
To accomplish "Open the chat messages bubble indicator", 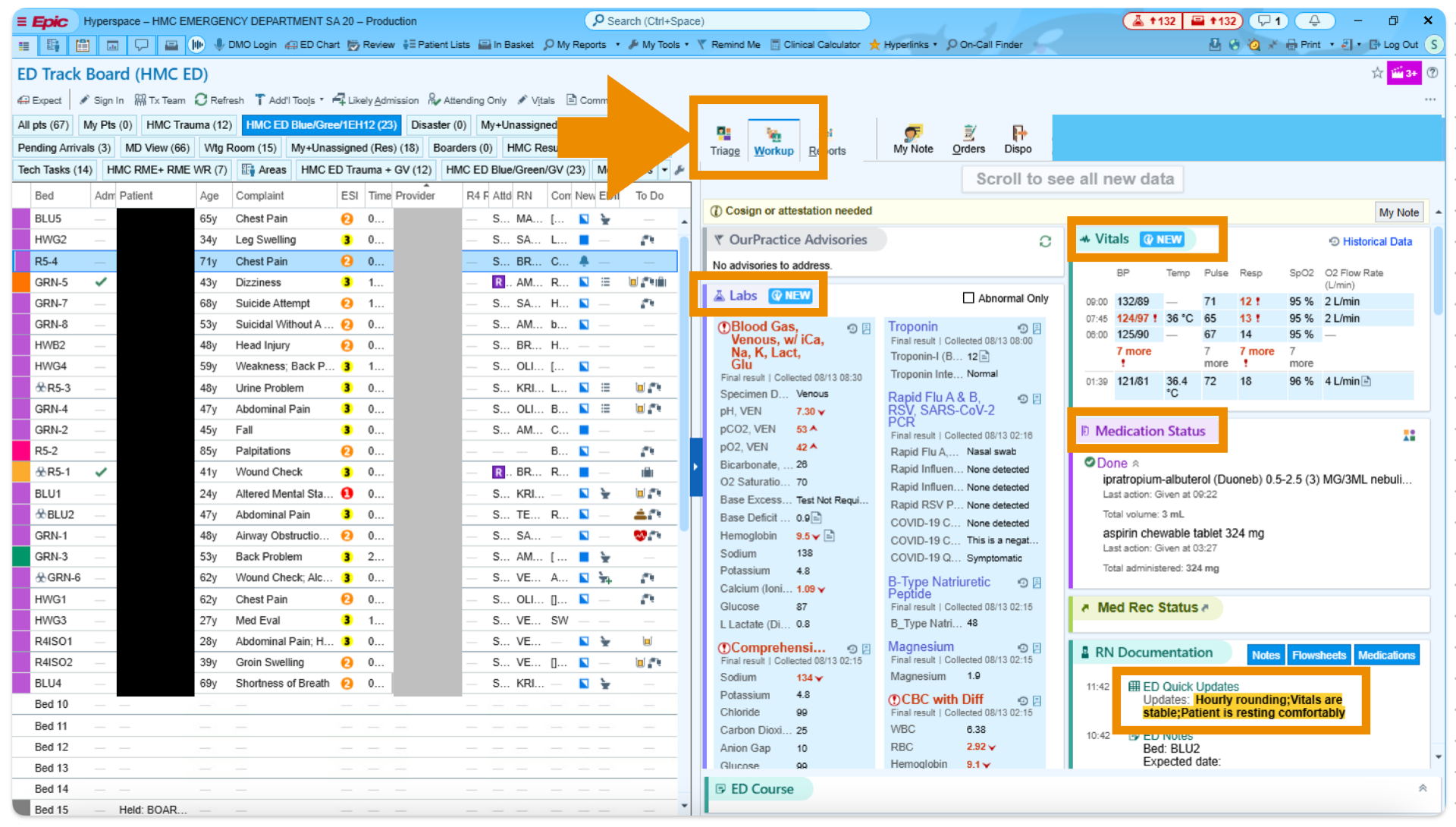I will click(x=1269, y=21).
